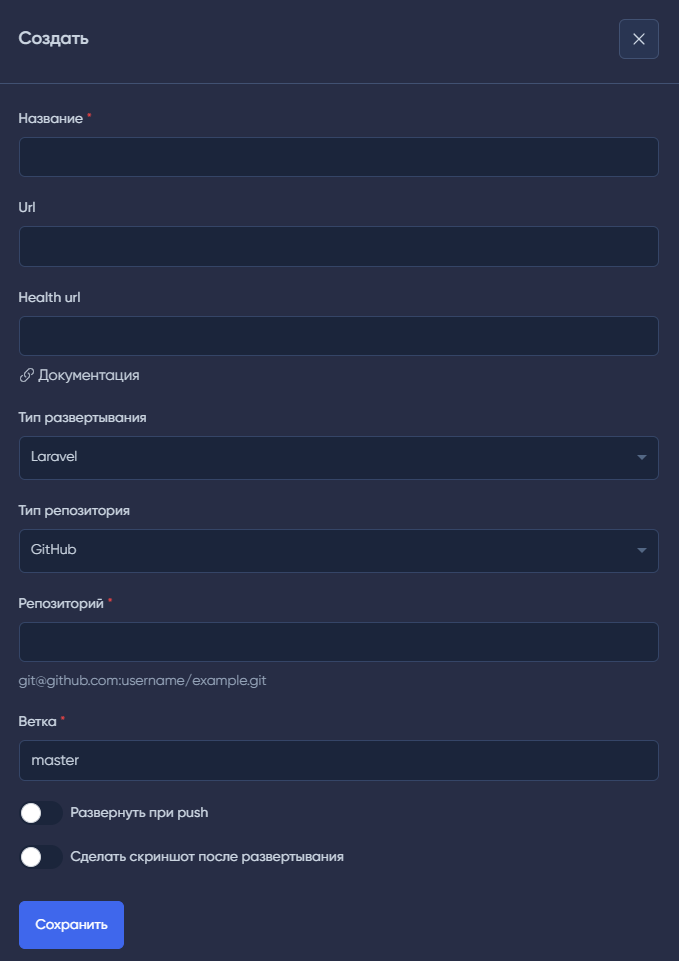This screenshot has width=679, height=961.
Task: Click the chain-link icon beside Документация
Action: click(27, 376)
